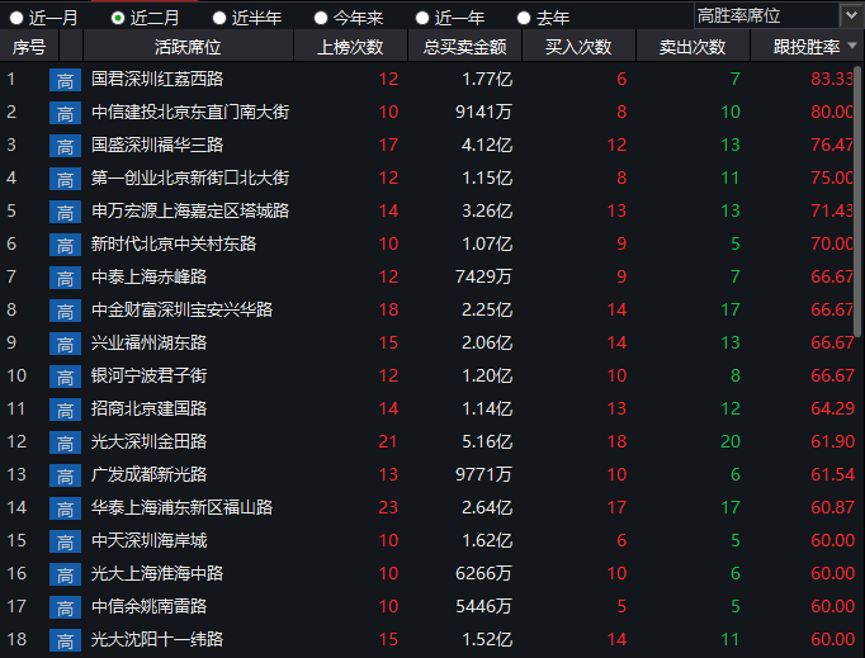Sort by 卖出次数 column
Viewport: 865px width, 658px height.
pos(693,46)
